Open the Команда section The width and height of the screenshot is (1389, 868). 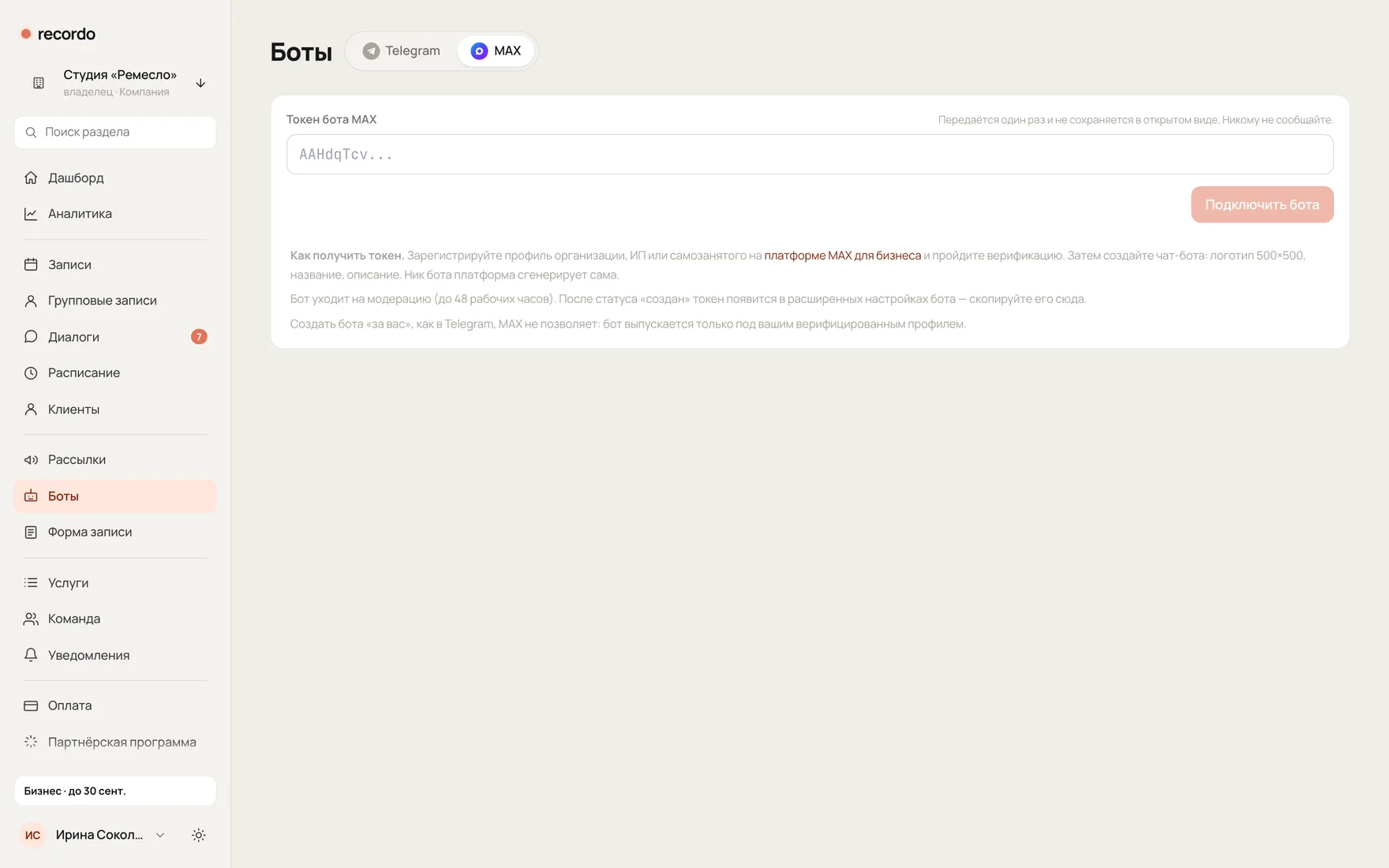pos(115,619)
